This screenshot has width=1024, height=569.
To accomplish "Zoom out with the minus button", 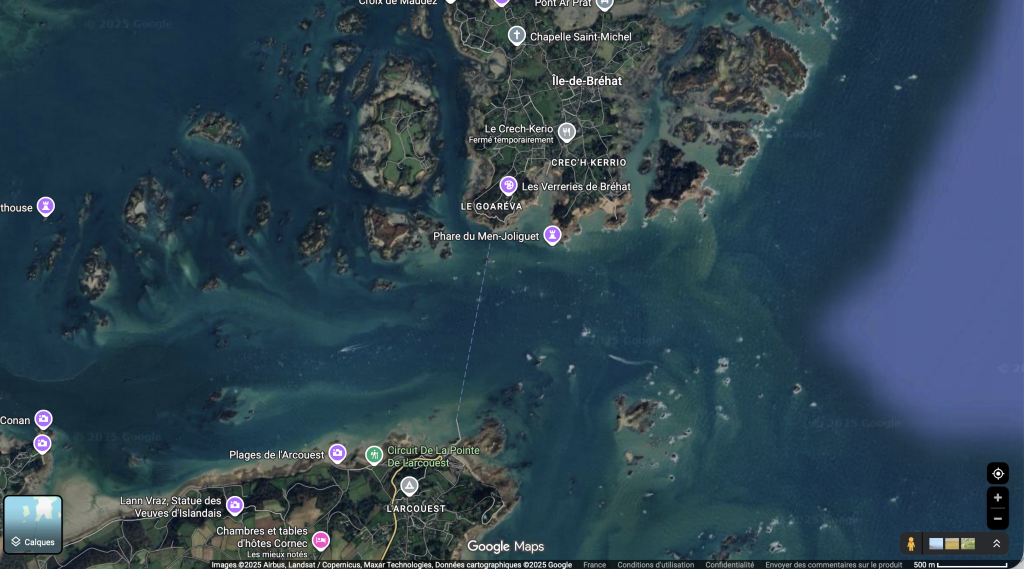I will [x=997, y=518].
